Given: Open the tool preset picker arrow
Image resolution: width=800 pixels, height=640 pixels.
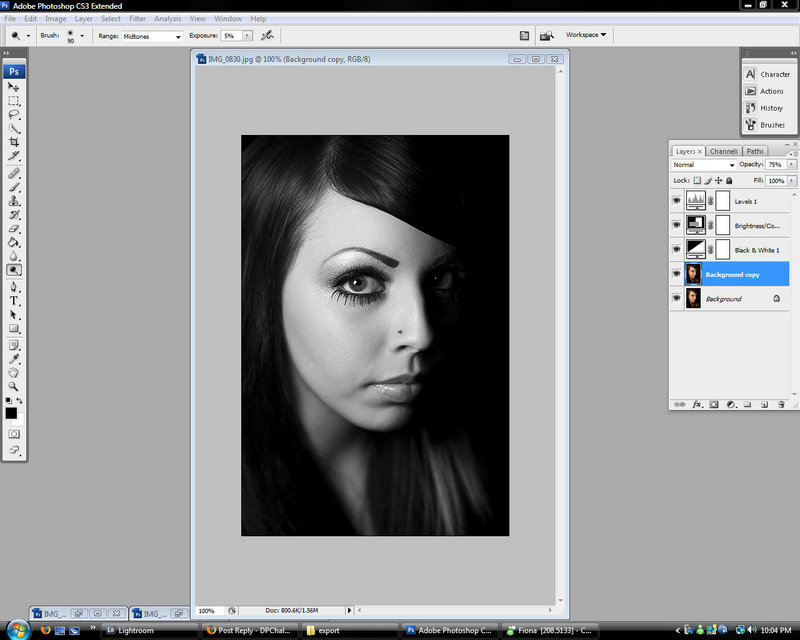Looking at the screenshot, I should (28, 36).
